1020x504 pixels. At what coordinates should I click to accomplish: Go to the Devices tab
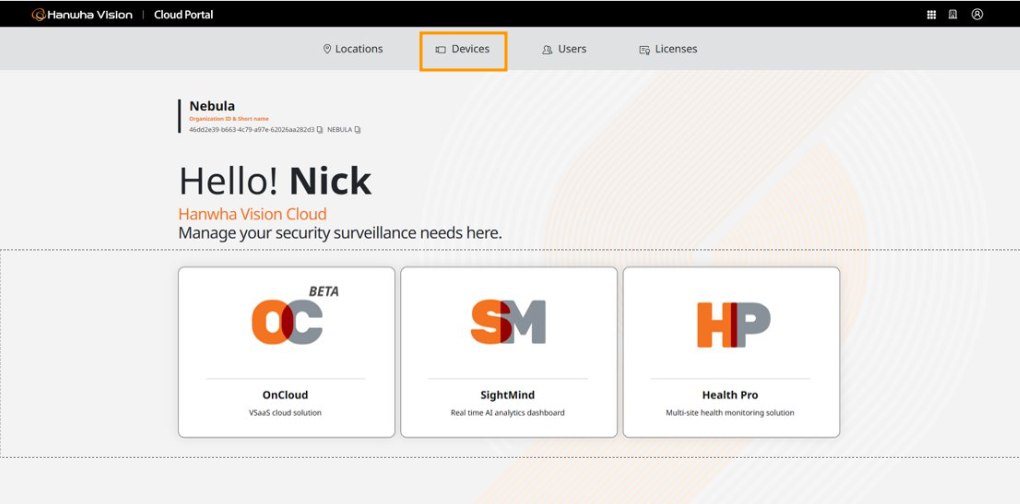pyautogui.click(x=463, y=49)
